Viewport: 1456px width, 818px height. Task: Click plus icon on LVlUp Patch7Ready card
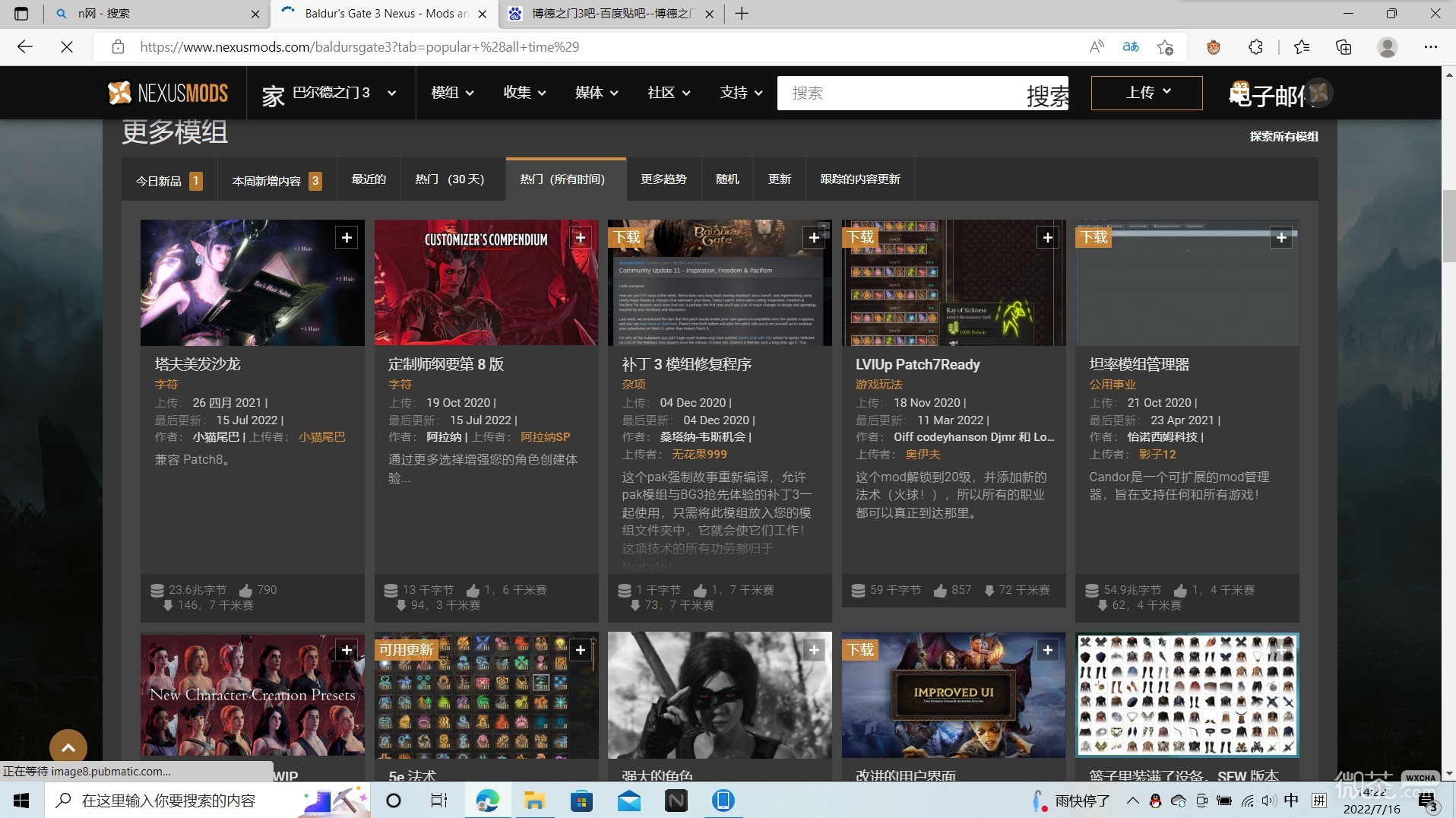point(1048,238)
